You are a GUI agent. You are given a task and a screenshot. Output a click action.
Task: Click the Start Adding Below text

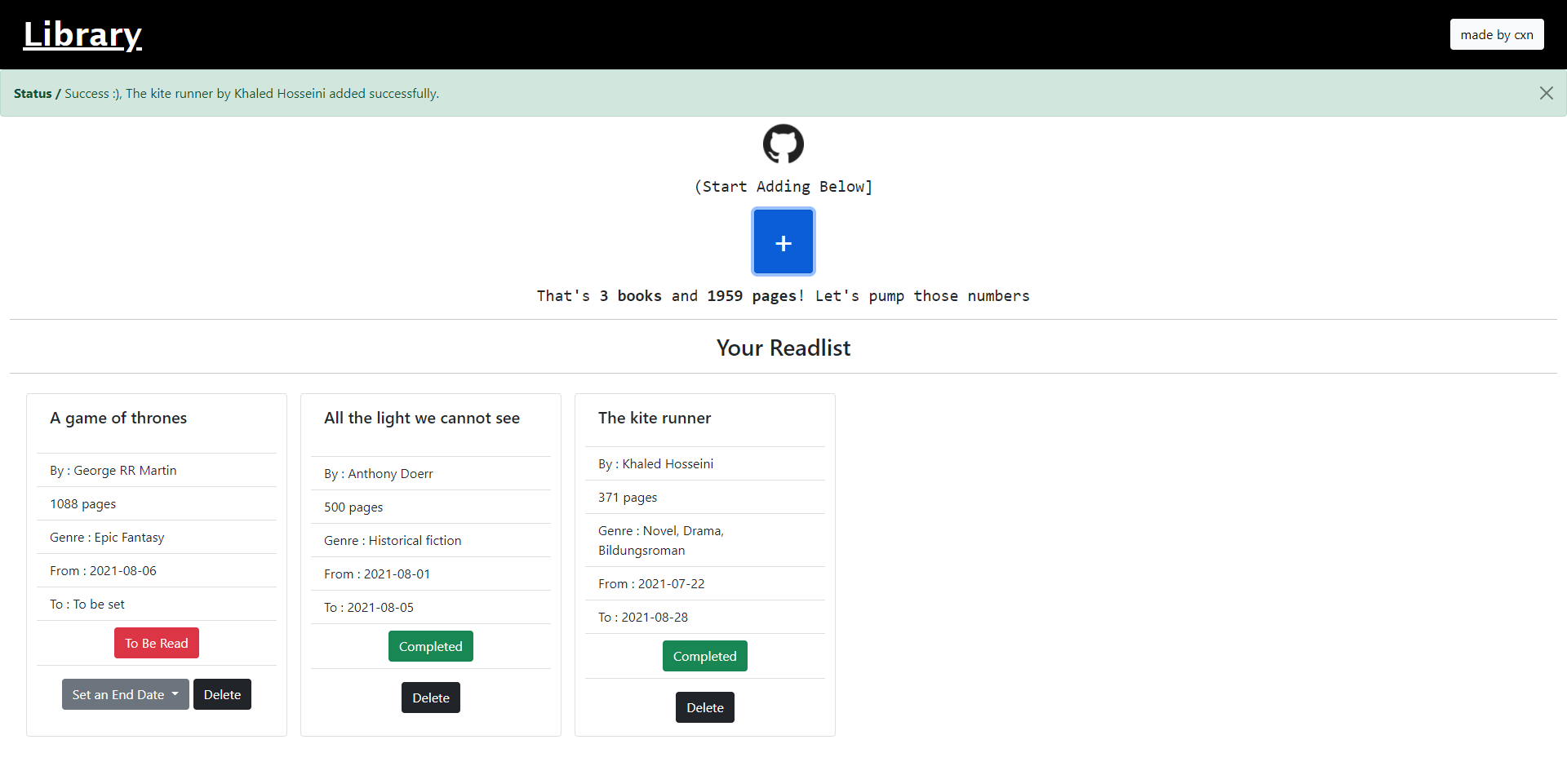tap(783, 186)
